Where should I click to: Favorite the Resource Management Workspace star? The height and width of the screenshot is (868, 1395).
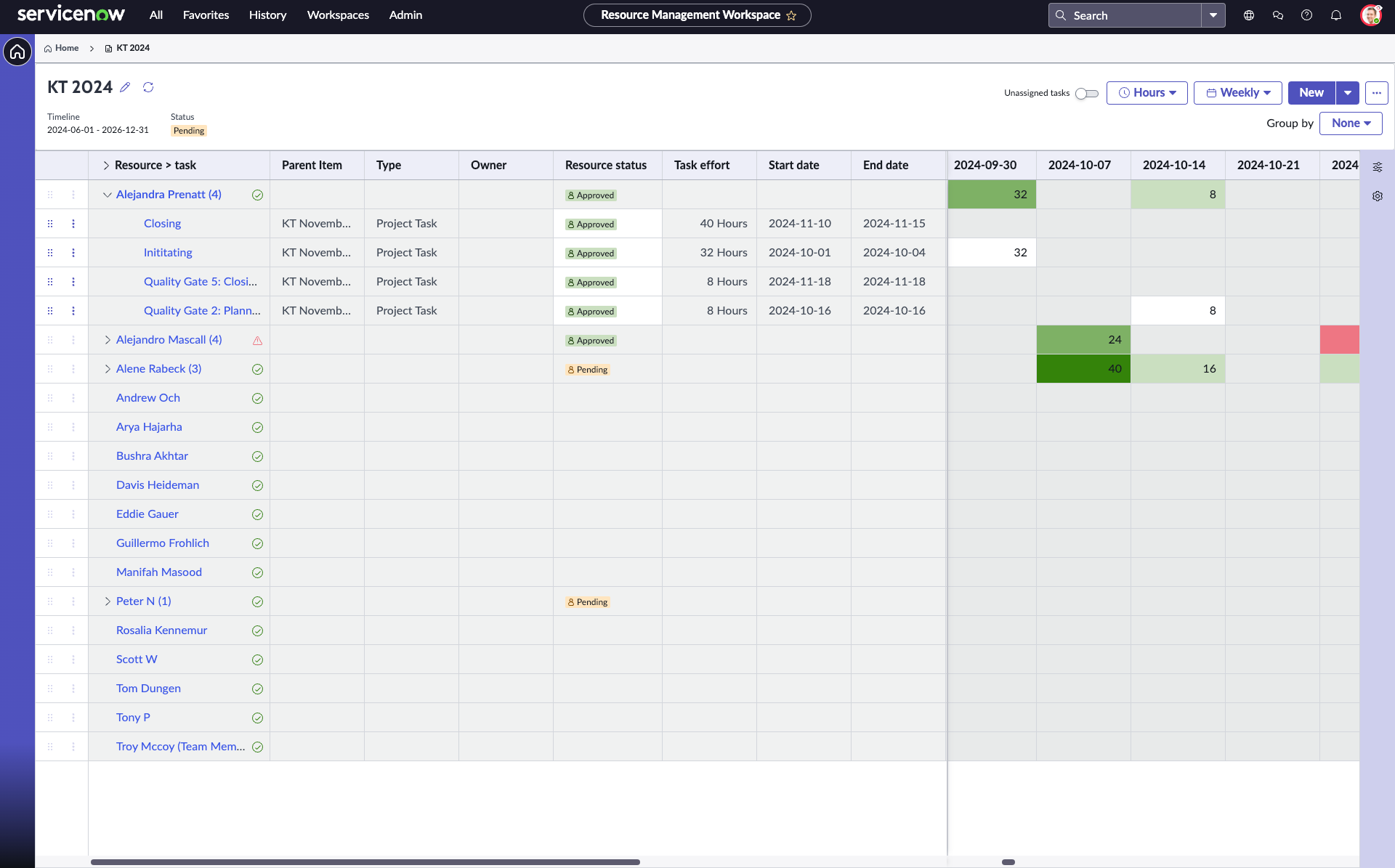(x=791, y=15)
